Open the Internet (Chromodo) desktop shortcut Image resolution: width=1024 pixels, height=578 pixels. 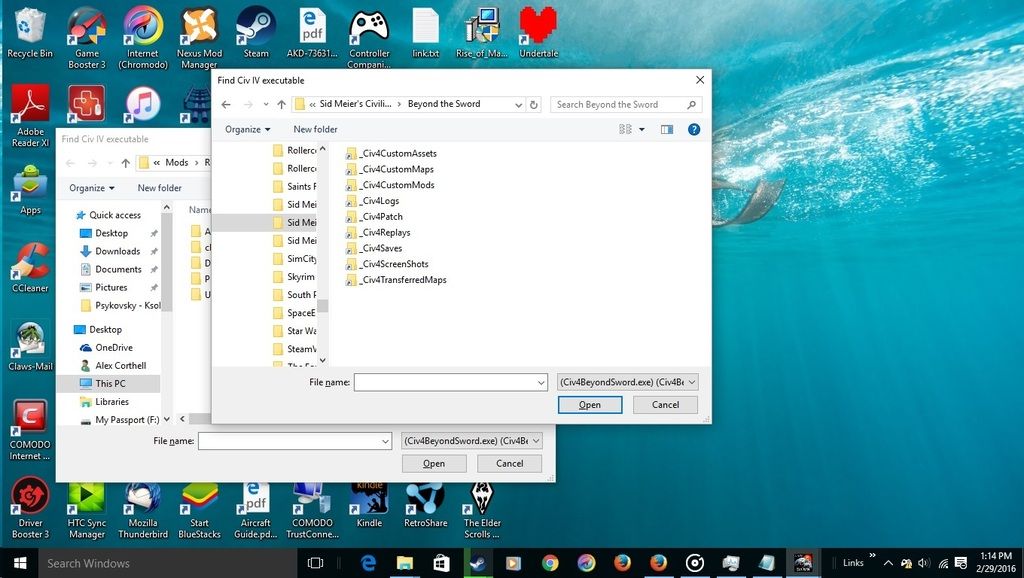(x=143, y=37)
